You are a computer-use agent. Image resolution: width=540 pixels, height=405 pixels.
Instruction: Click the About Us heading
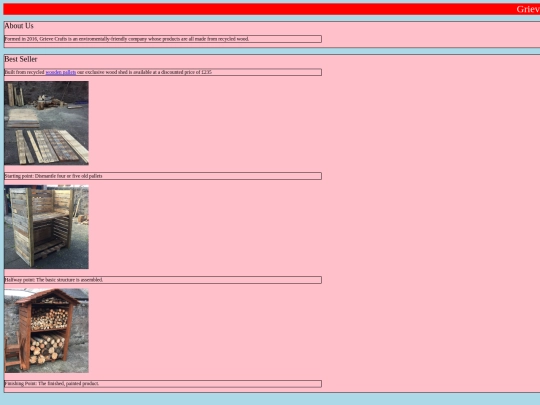[x=19, y=26]
